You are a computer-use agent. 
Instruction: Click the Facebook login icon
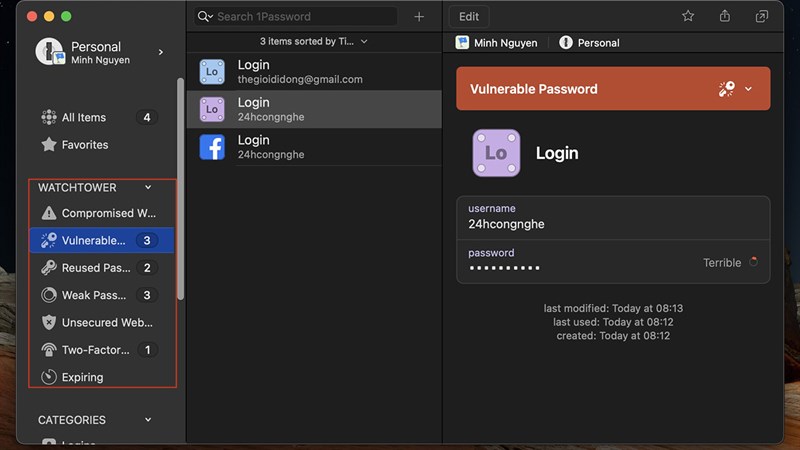pyautogui.click(x=212, y=147)
